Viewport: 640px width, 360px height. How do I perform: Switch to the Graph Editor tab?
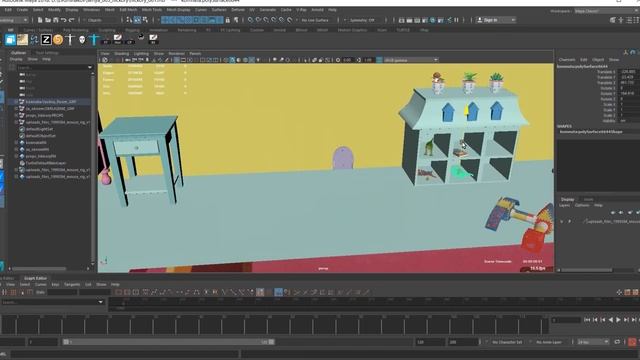pos(35,278)
